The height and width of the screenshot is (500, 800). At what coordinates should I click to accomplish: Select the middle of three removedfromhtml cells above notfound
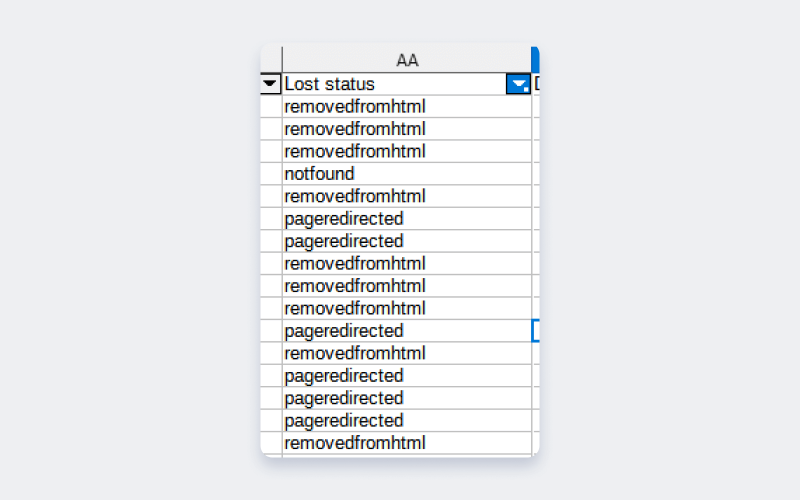pyautogui.click(x=407, y=129)
